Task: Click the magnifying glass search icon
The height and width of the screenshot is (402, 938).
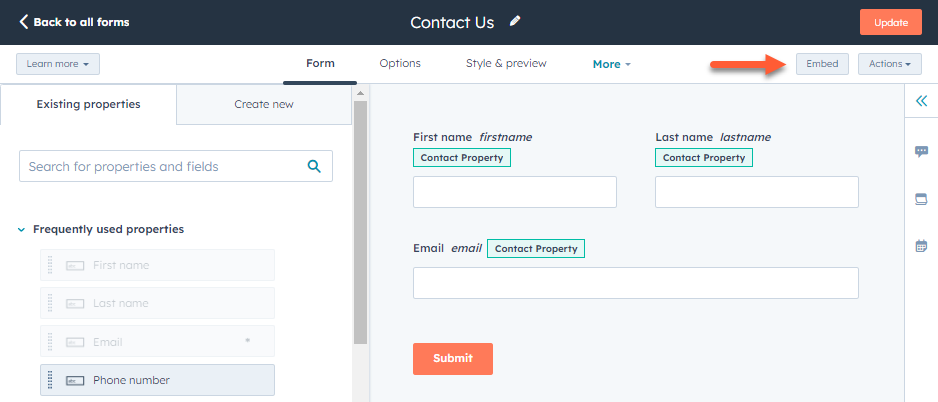Action: coord(314,167)
